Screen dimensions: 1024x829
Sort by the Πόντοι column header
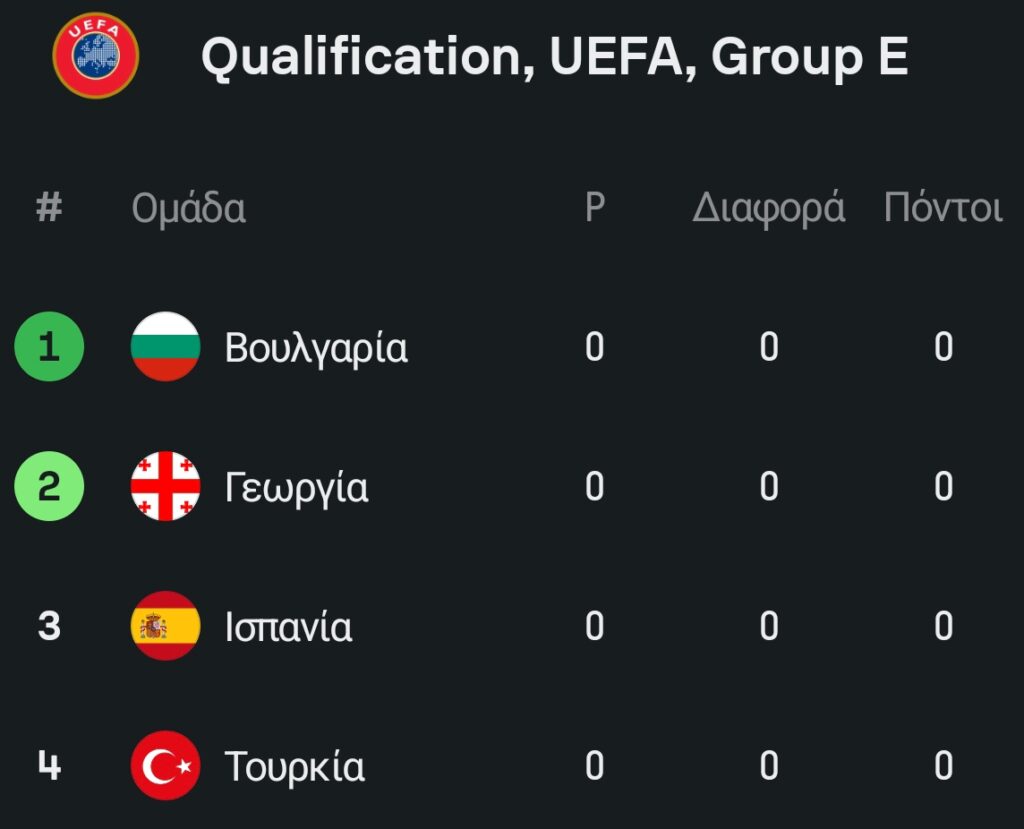(942, 208)
